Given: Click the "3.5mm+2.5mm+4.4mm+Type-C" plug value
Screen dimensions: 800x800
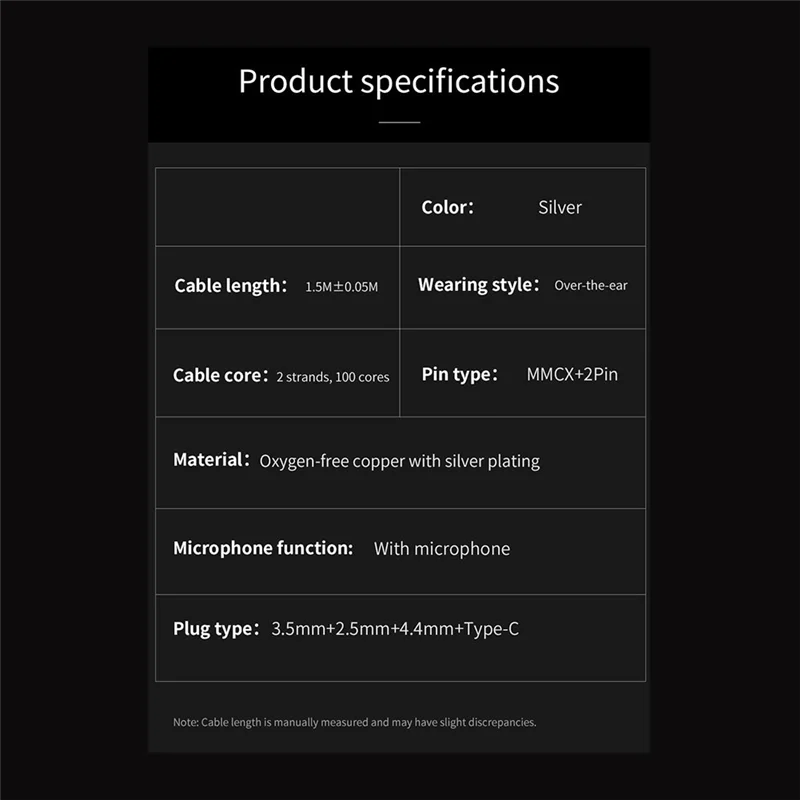Looking at the screenshot, I should tap(395, 629).
